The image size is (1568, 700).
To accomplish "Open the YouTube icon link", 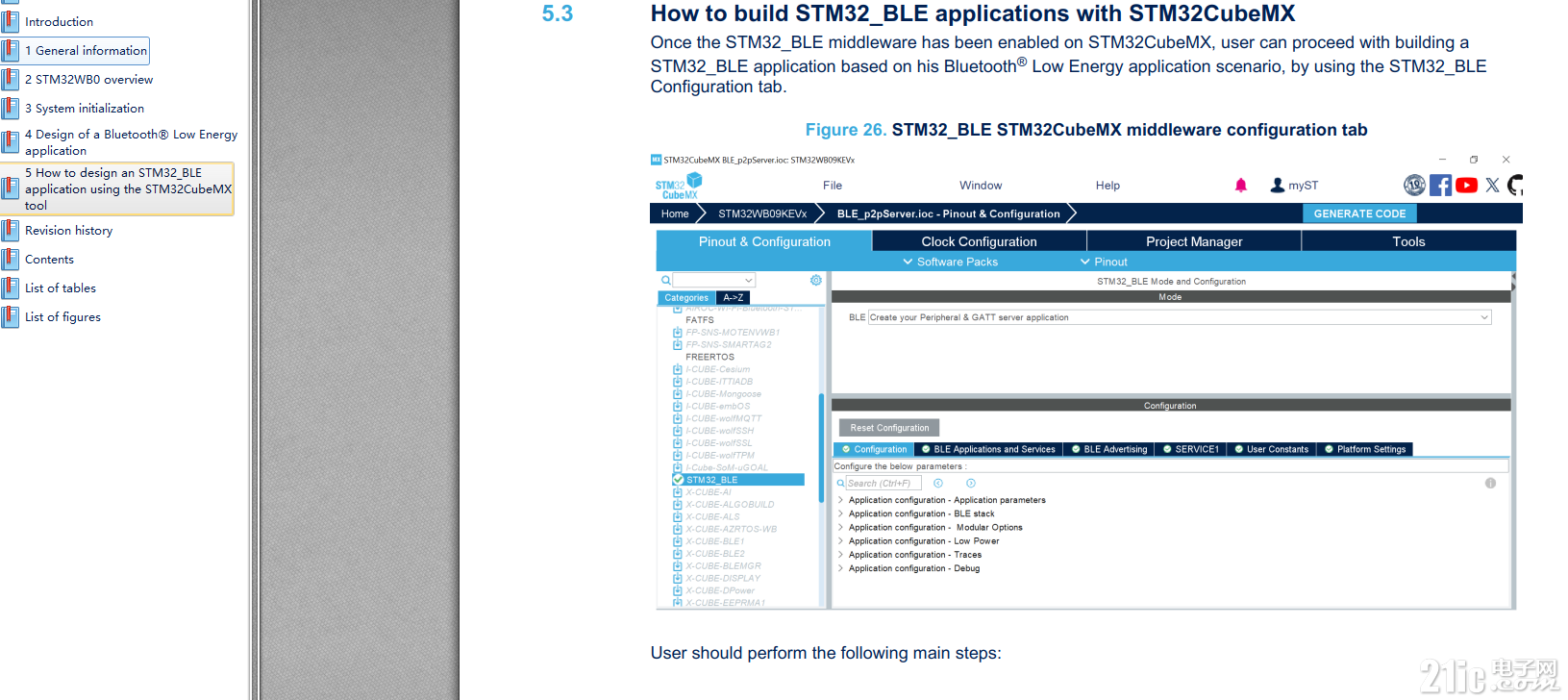I will point(1466,185).
